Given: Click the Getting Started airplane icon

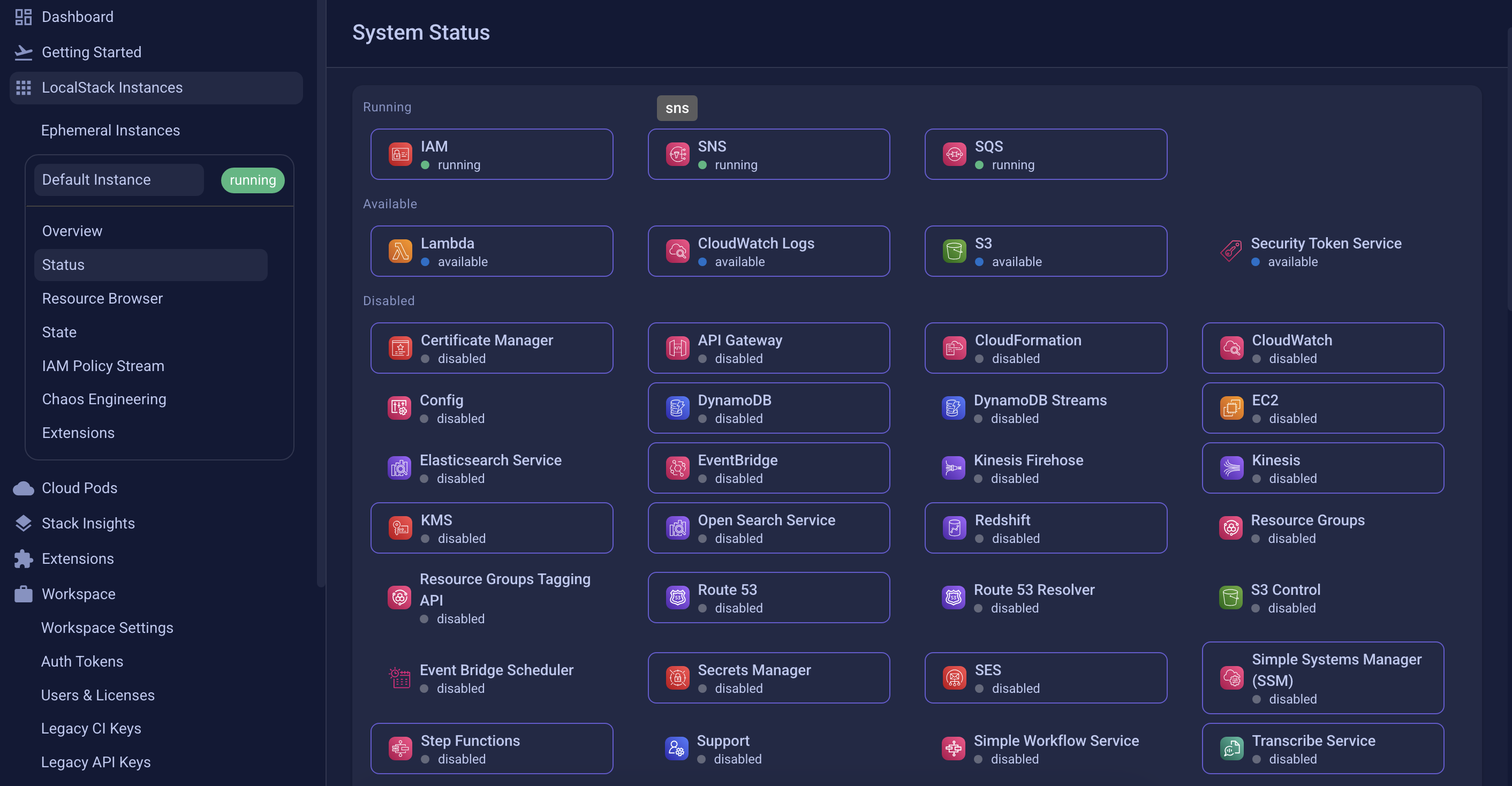Looking at the screenshot, I should 23,51.
